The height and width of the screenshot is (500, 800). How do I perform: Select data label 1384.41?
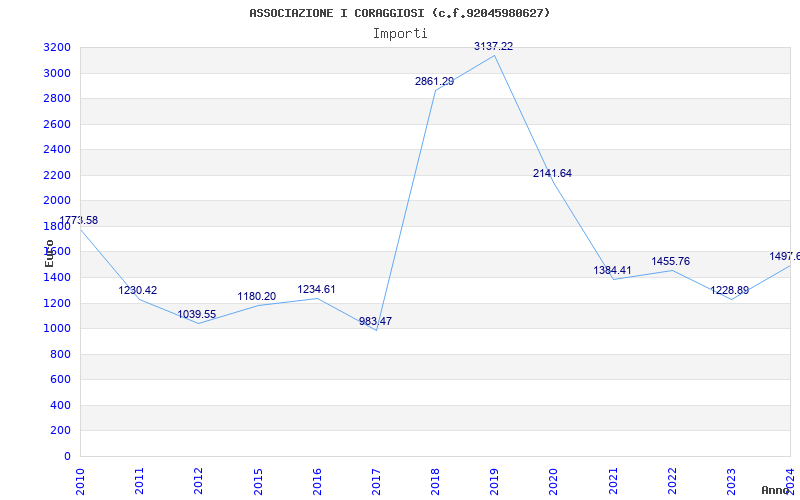pyautogui.click(x=612, y=270)
